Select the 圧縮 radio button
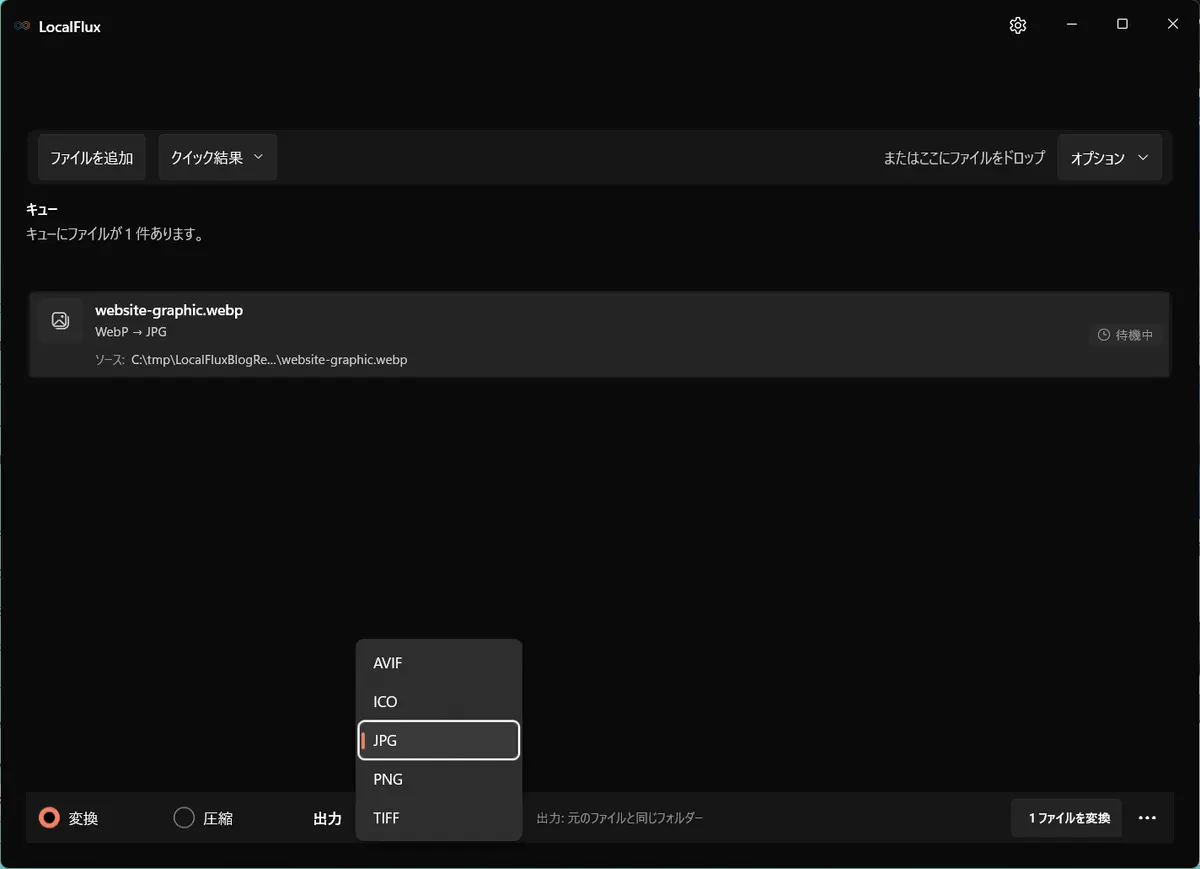 pos(184,818)
